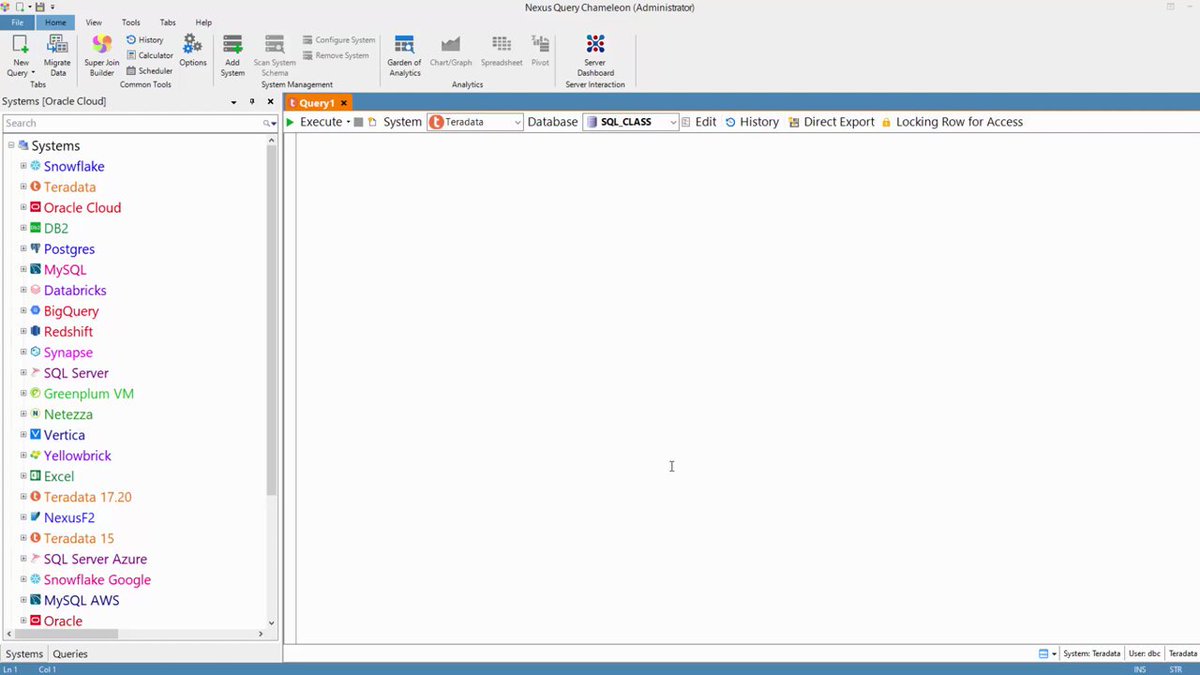The height and width of the screenshot is (675, 1200).
Task: Click History in query toolbar
Action: click(x=751, y=122)
